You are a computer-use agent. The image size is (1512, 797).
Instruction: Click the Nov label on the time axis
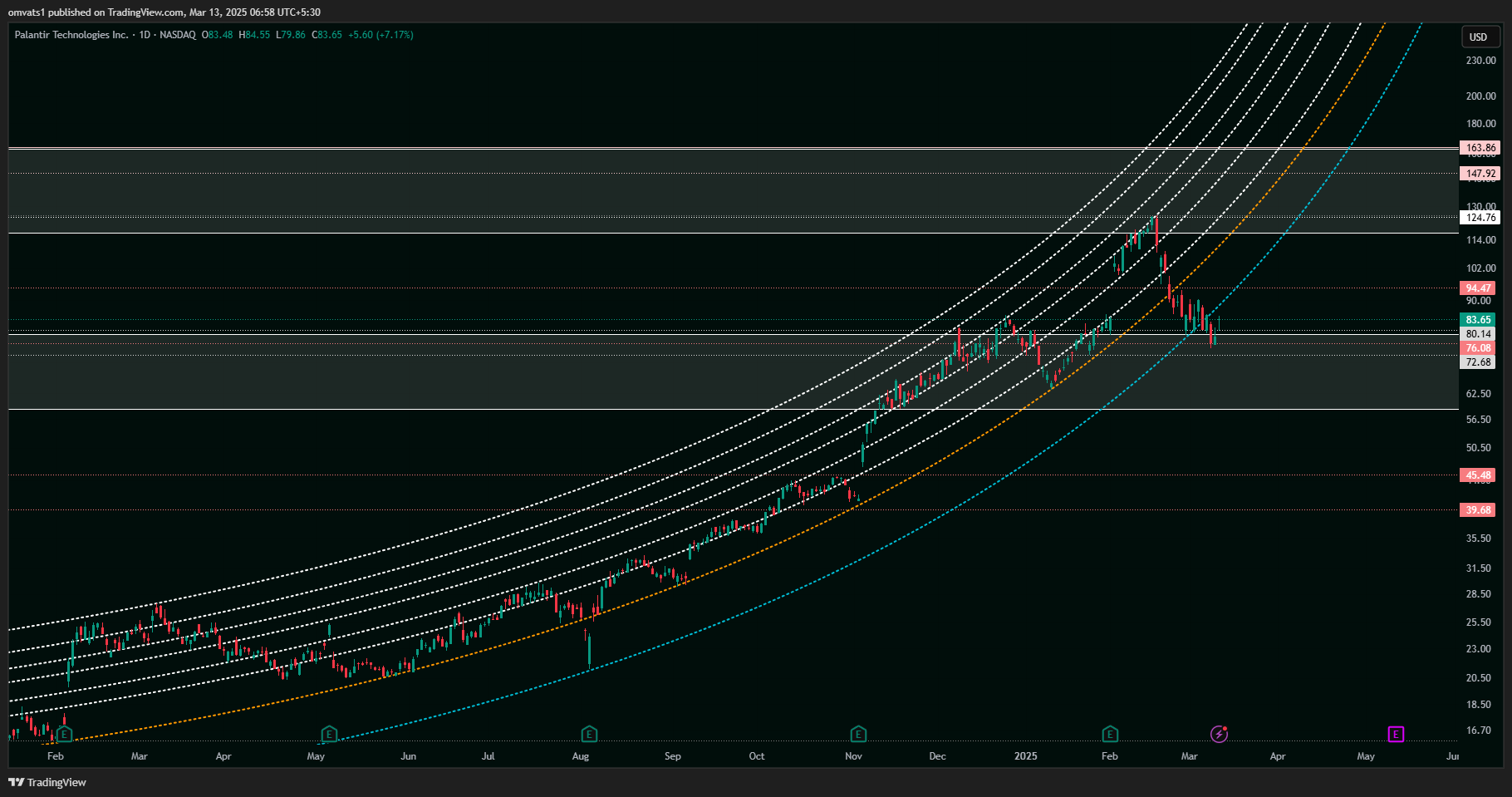click(853, 756)
